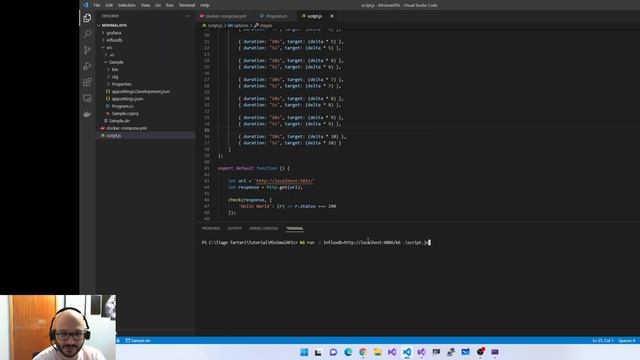Open File Explorer from taskbar
Screen dimensions: 640x360
[x=377, y=352]
